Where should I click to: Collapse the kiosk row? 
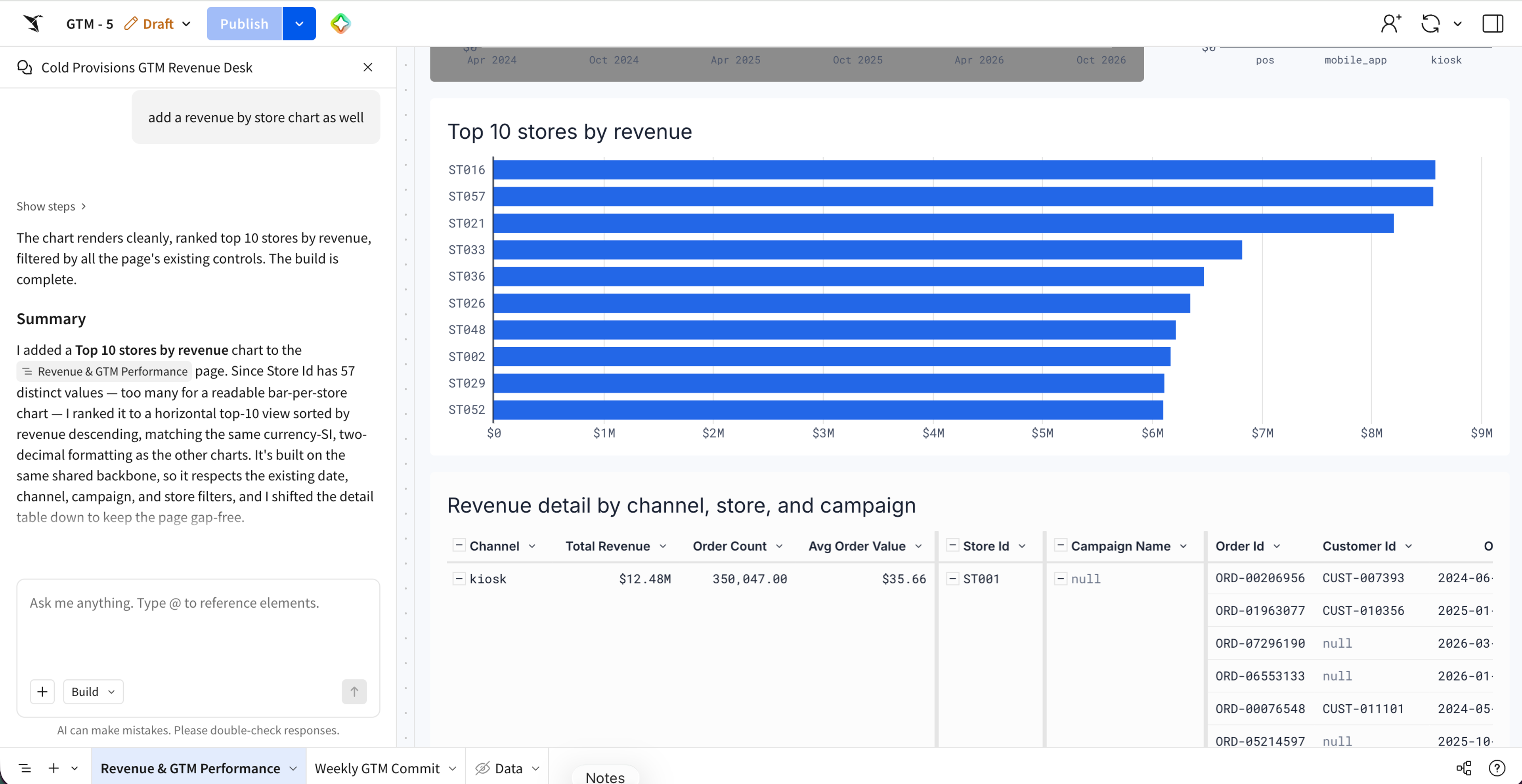[459, 578]
